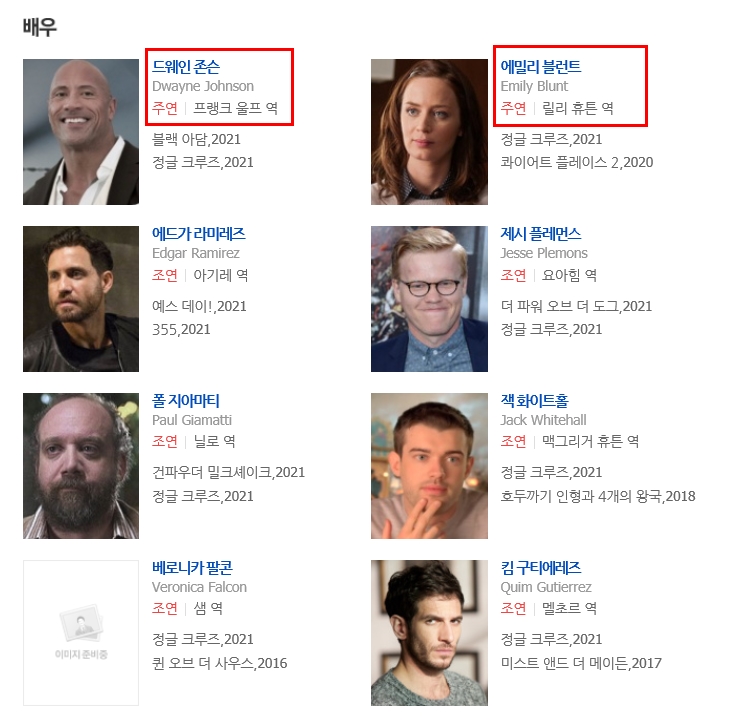Select Jesse Plemons' portrait image

pyautogui.click(x=429, y=299)
